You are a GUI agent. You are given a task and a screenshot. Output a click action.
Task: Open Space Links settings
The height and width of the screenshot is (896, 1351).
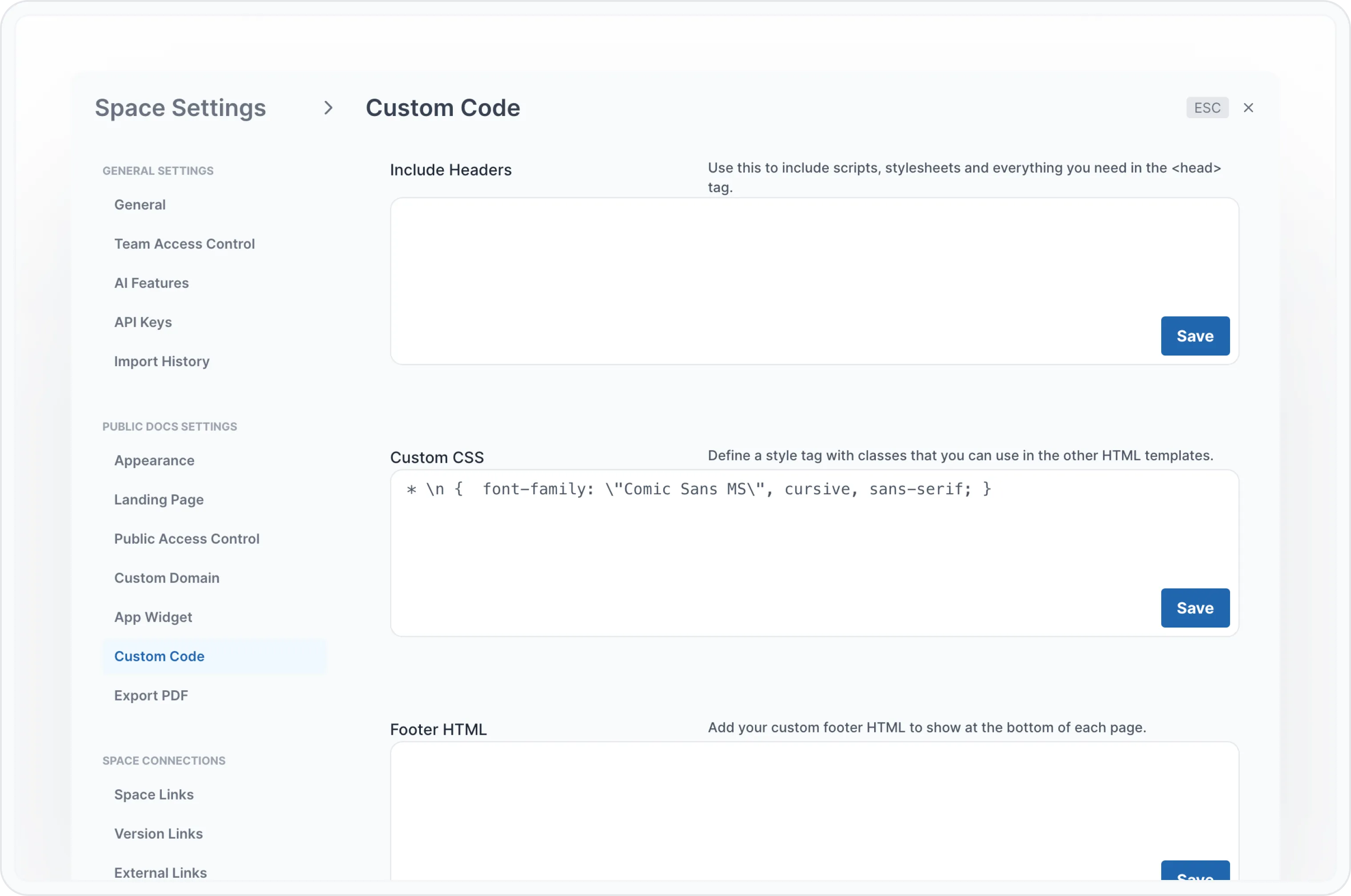[x=154, y=795]
